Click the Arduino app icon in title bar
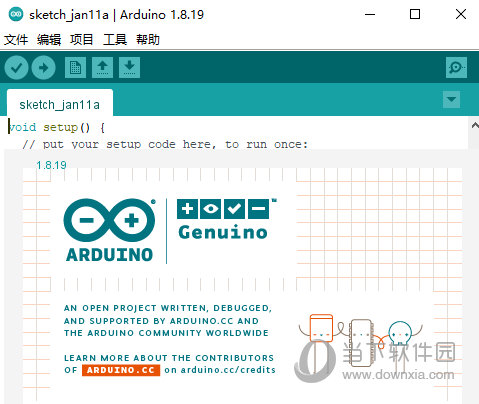The width and height of the screenshot is (479, 404). coord(16,14)
